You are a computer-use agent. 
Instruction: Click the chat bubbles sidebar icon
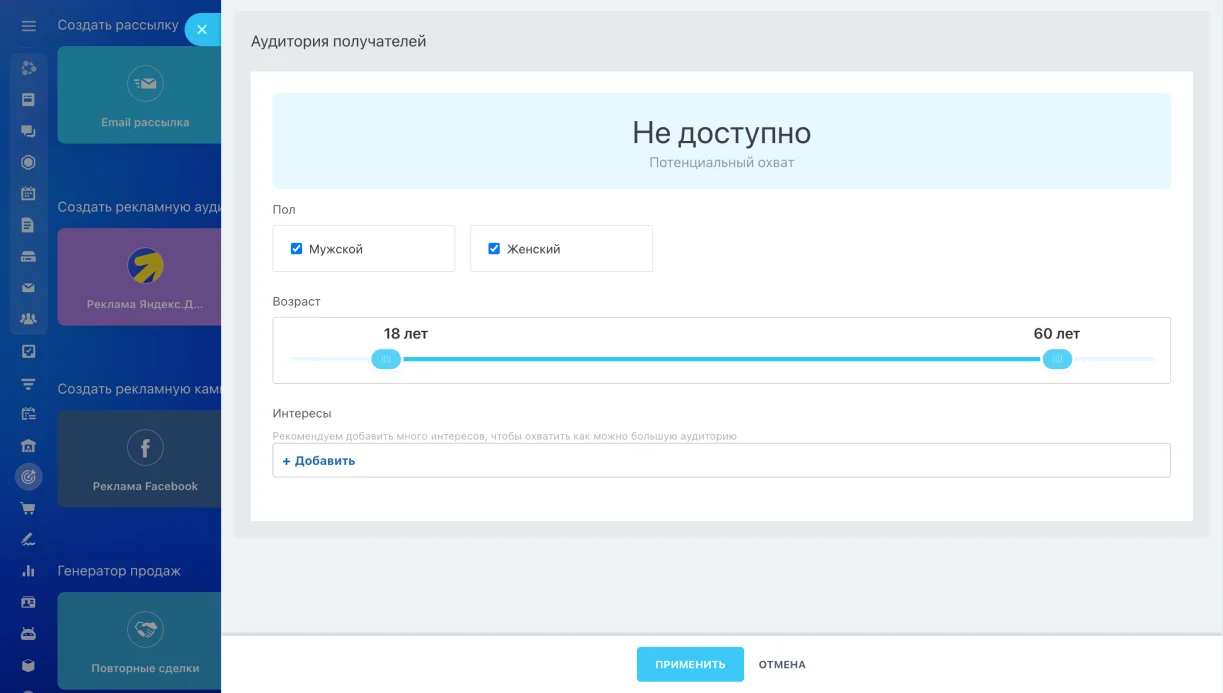pos(28,131)
